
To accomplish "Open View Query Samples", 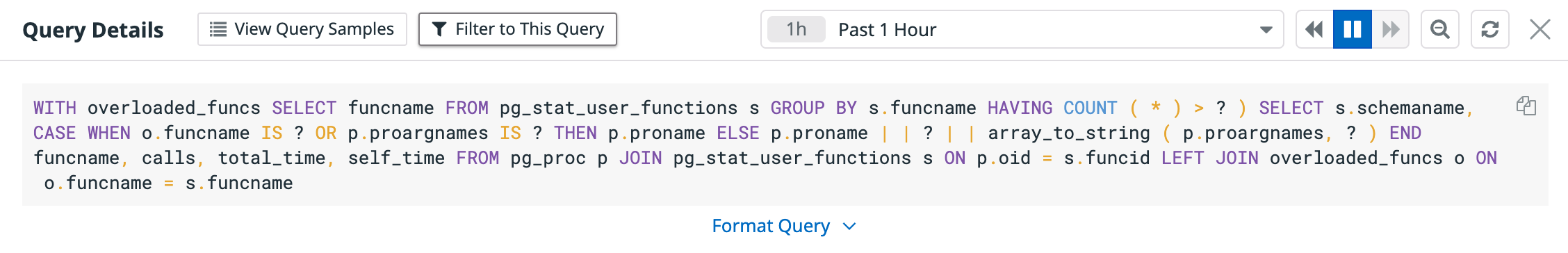I will tap(302, 29).
